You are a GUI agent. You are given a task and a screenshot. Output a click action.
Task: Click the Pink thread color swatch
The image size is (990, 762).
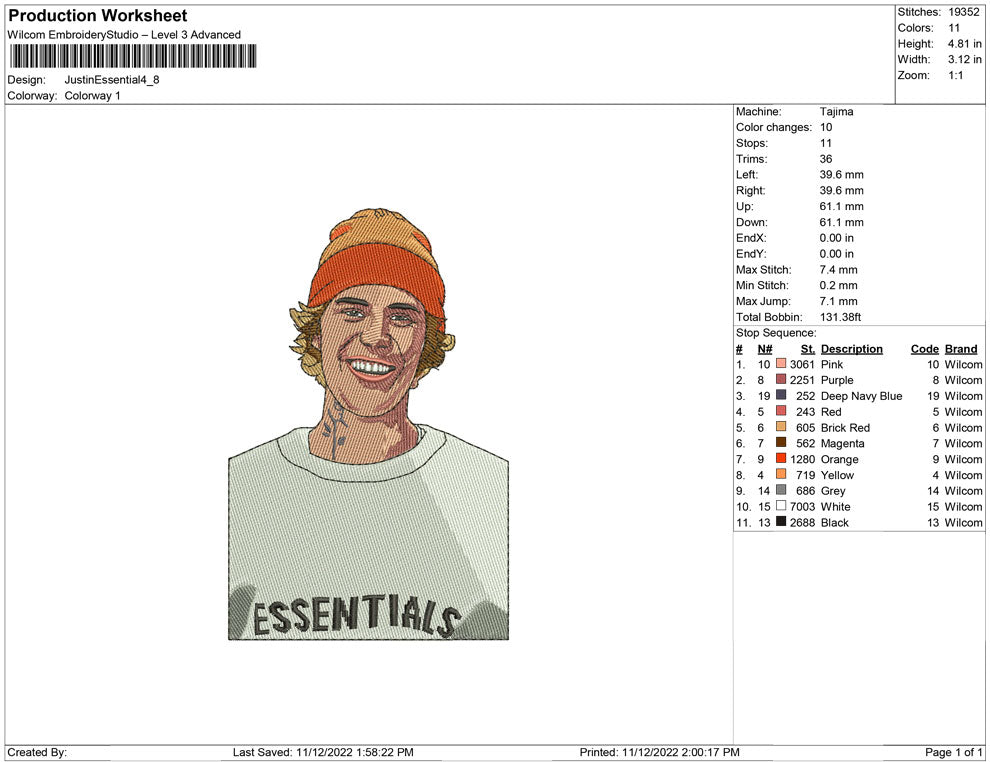pyautogui.click(x=781, y=364)
